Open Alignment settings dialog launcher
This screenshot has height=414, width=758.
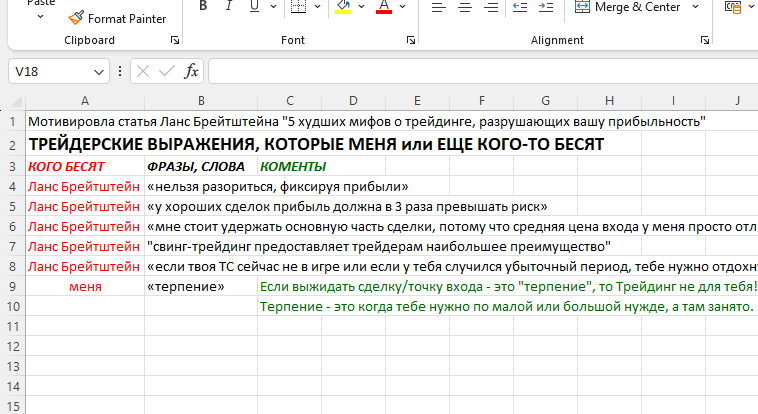tap(705, 40)
